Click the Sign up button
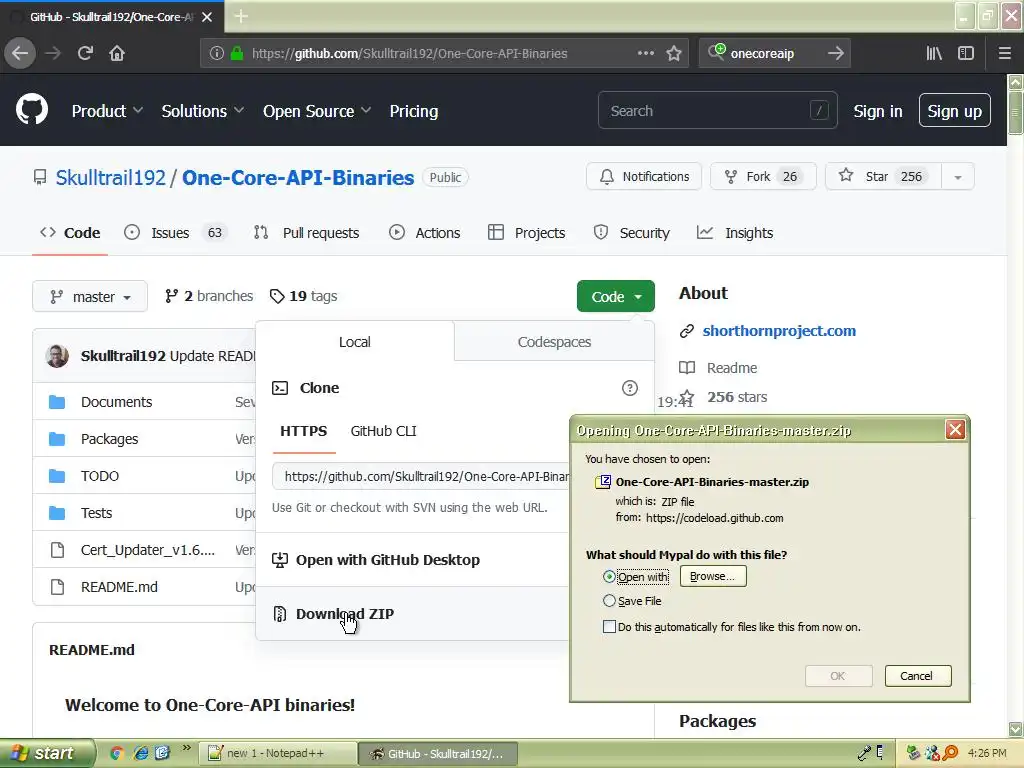The height and width of the screenshot is (768, 1024). pyautogui.click(x=954, y=110)
